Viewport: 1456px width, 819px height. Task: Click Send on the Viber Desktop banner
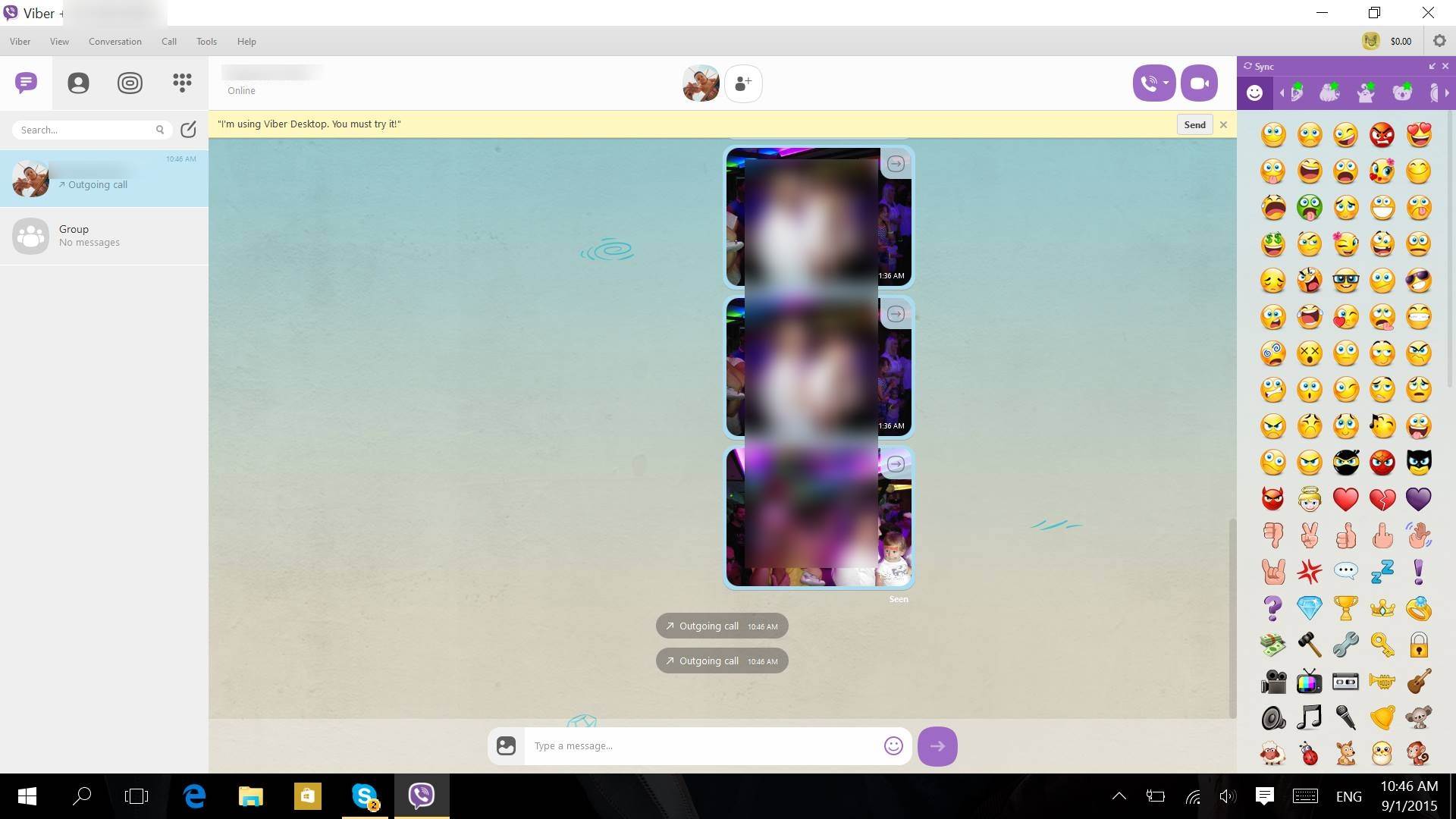coord(1194,125)
